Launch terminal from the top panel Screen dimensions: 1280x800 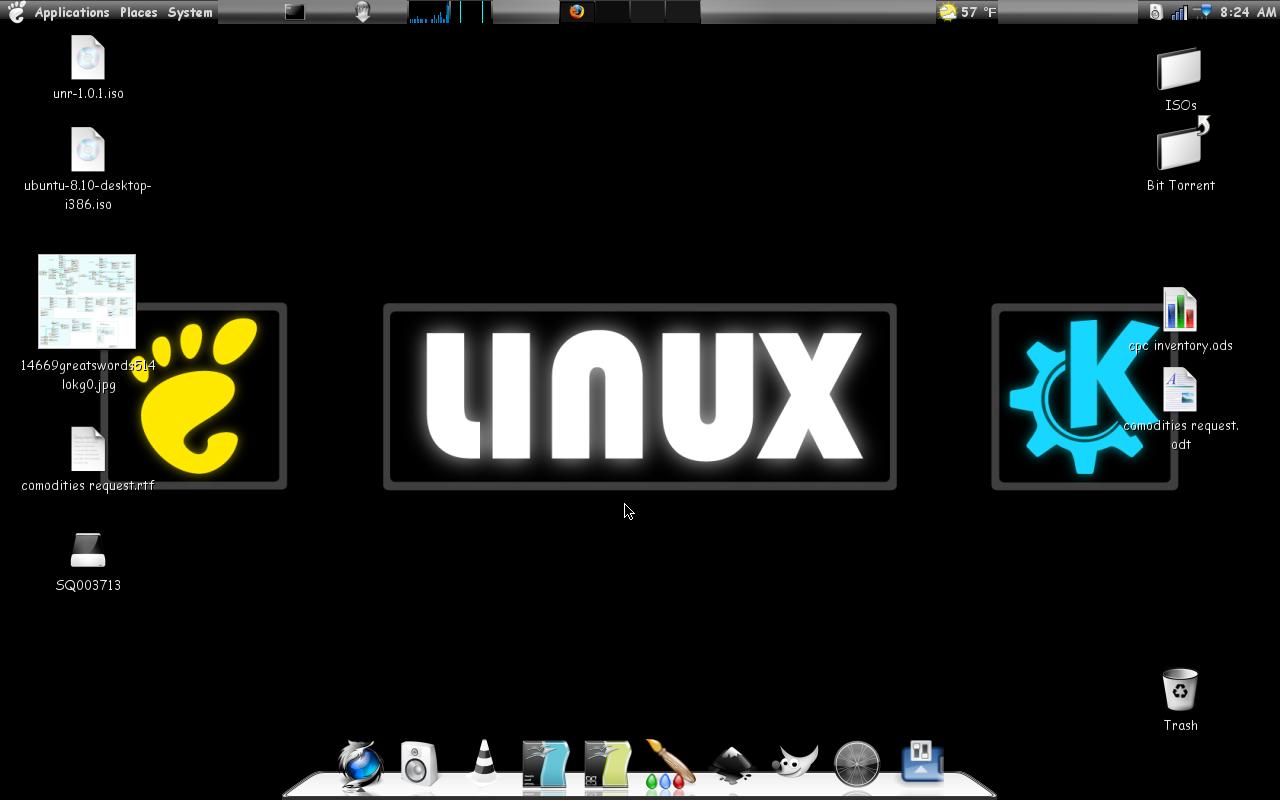[x=294, y=12]
